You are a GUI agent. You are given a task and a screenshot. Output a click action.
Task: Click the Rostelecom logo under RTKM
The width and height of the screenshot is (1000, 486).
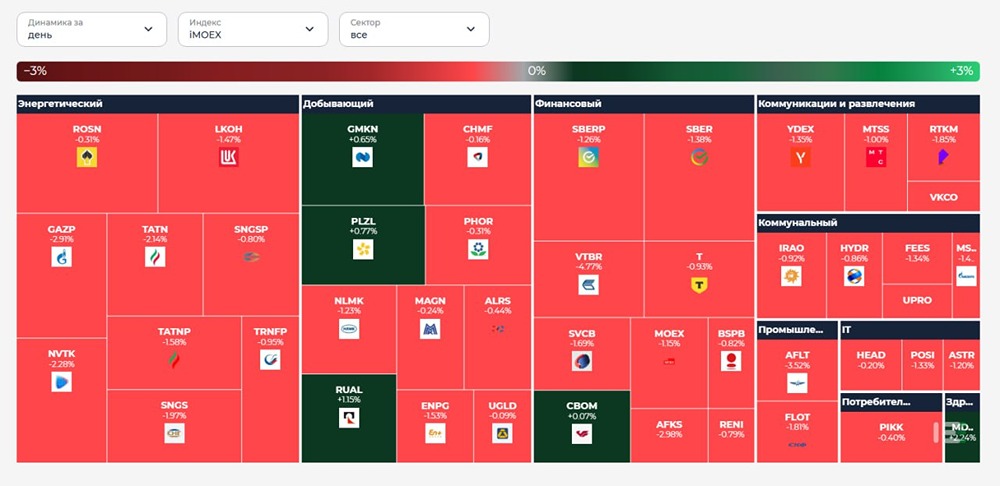click(943, 157)
